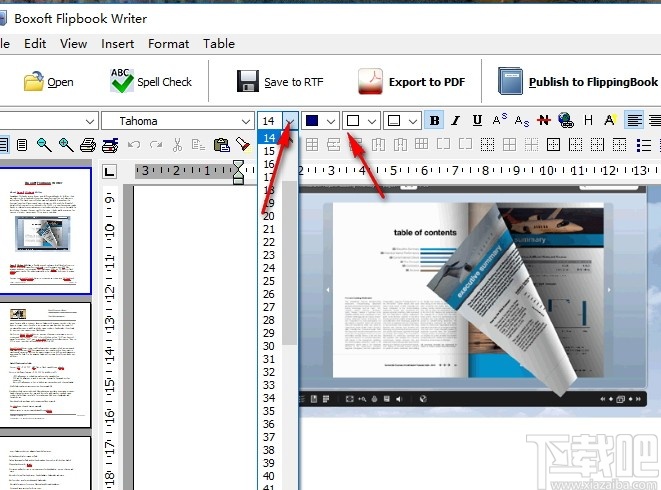This screenshot has height=490, width=661.
Task: Click the dark blue text color swatch
Action: coord(312,121)
